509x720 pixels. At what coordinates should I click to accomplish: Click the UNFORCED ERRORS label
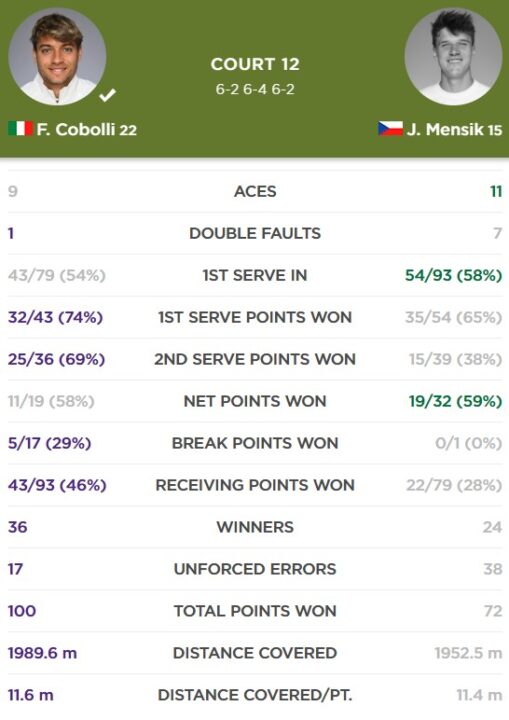[x=255, y=569]
